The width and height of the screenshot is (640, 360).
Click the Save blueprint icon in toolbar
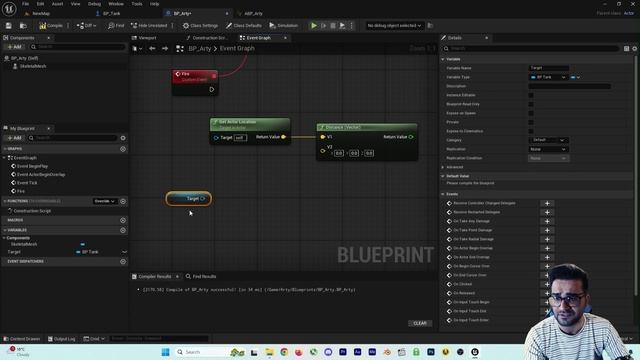coord(9,25)
